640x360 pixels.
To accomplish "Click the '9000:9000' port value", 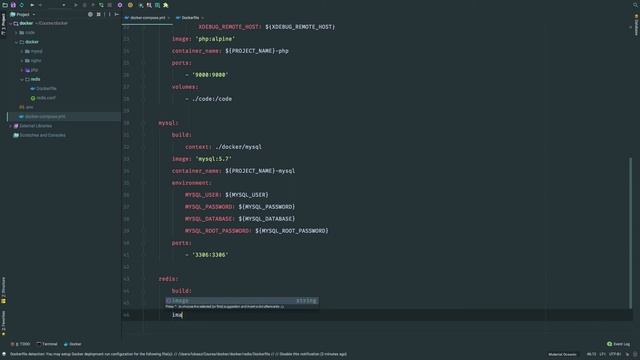I will point(210,75).
